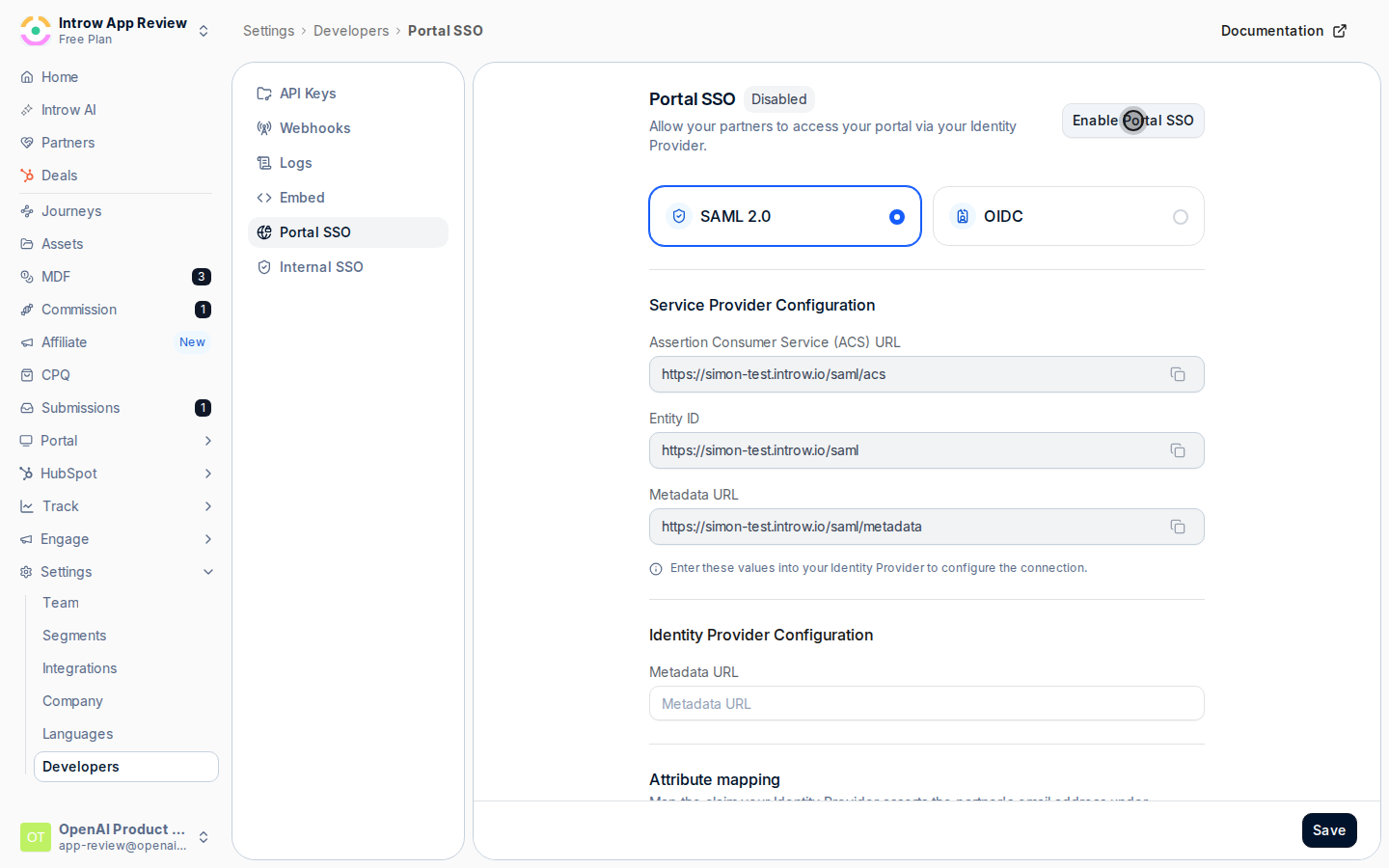The image size is (1389, 868).
Task: Click the Introw logo icon
Action: click(x=36, y=31)
